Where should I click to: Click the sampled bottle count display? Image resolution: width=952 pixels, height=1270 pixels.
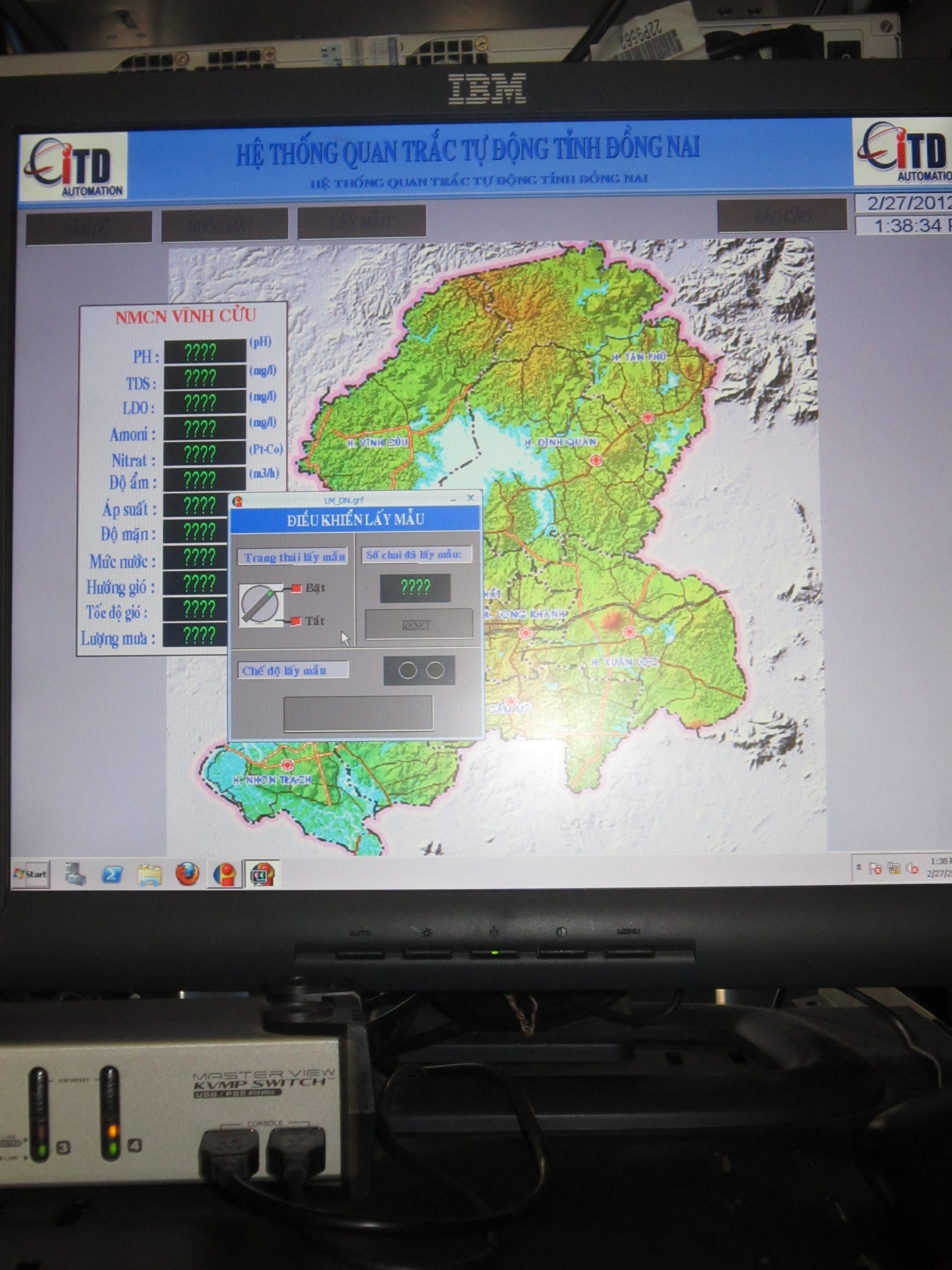point(415,587)
